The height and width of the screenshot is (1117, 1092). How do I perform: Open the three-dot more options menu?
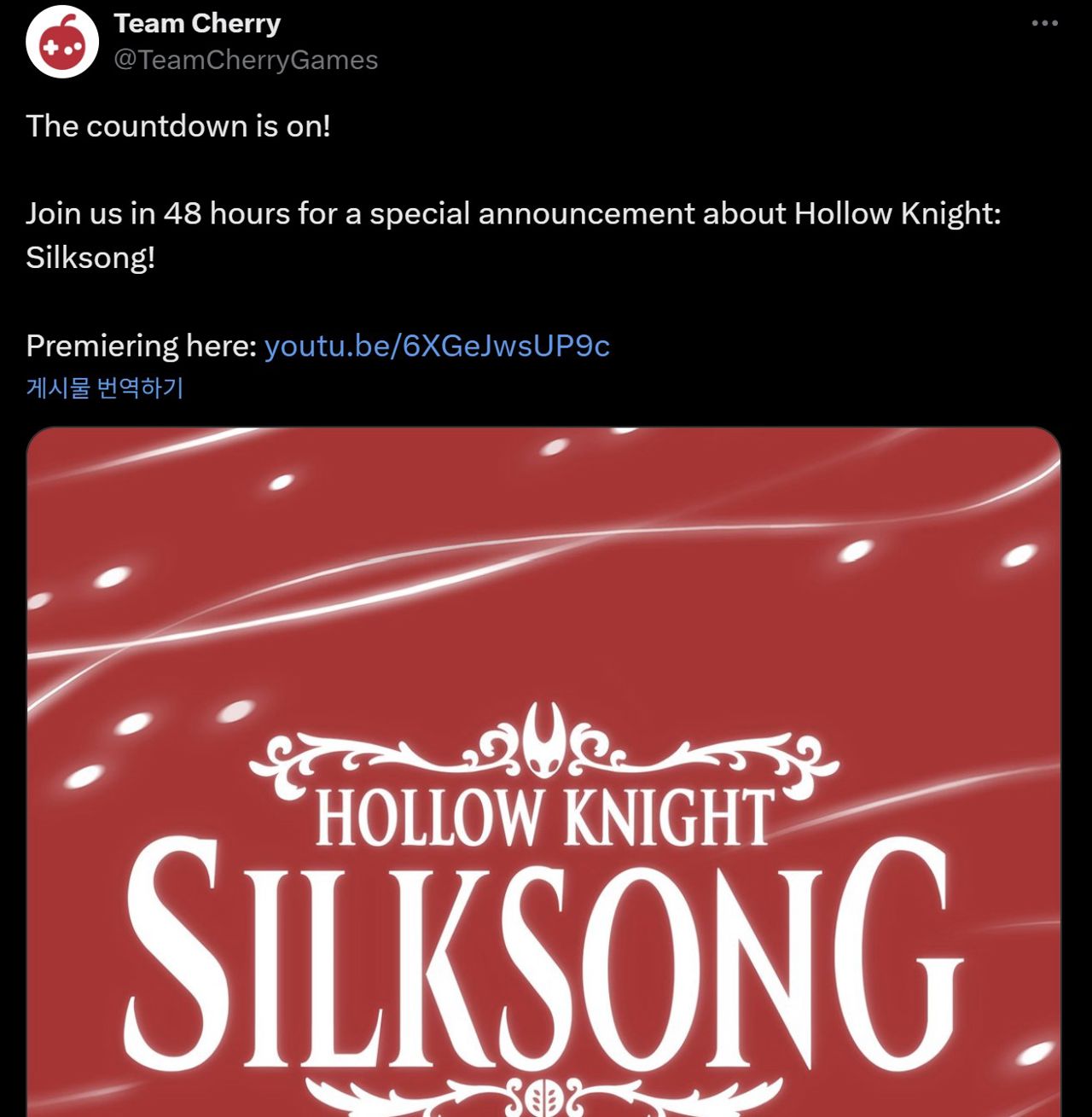pos(1044,23)
